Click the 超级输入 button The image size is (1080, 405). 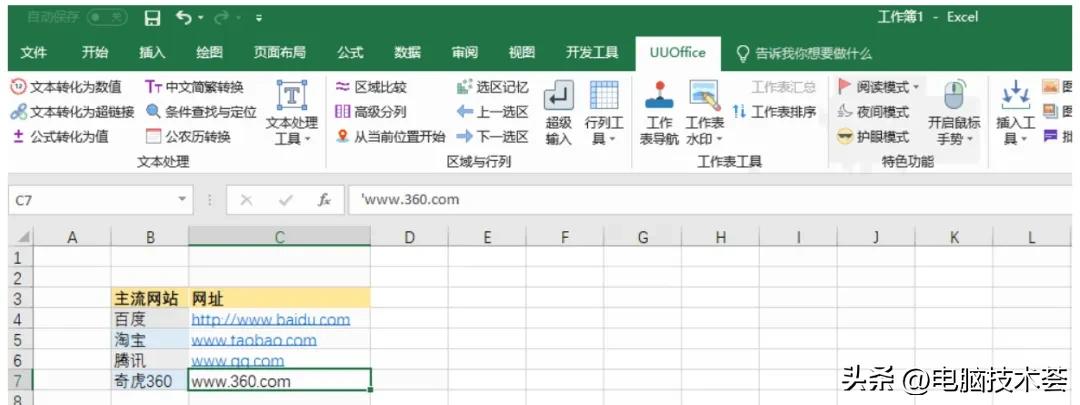(559, 112)
